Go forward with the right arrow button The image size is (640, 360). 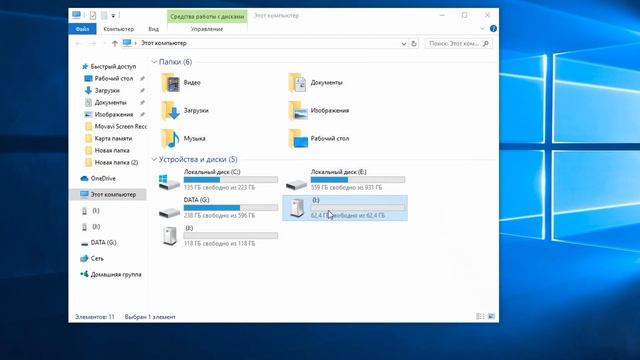[93, 43]
